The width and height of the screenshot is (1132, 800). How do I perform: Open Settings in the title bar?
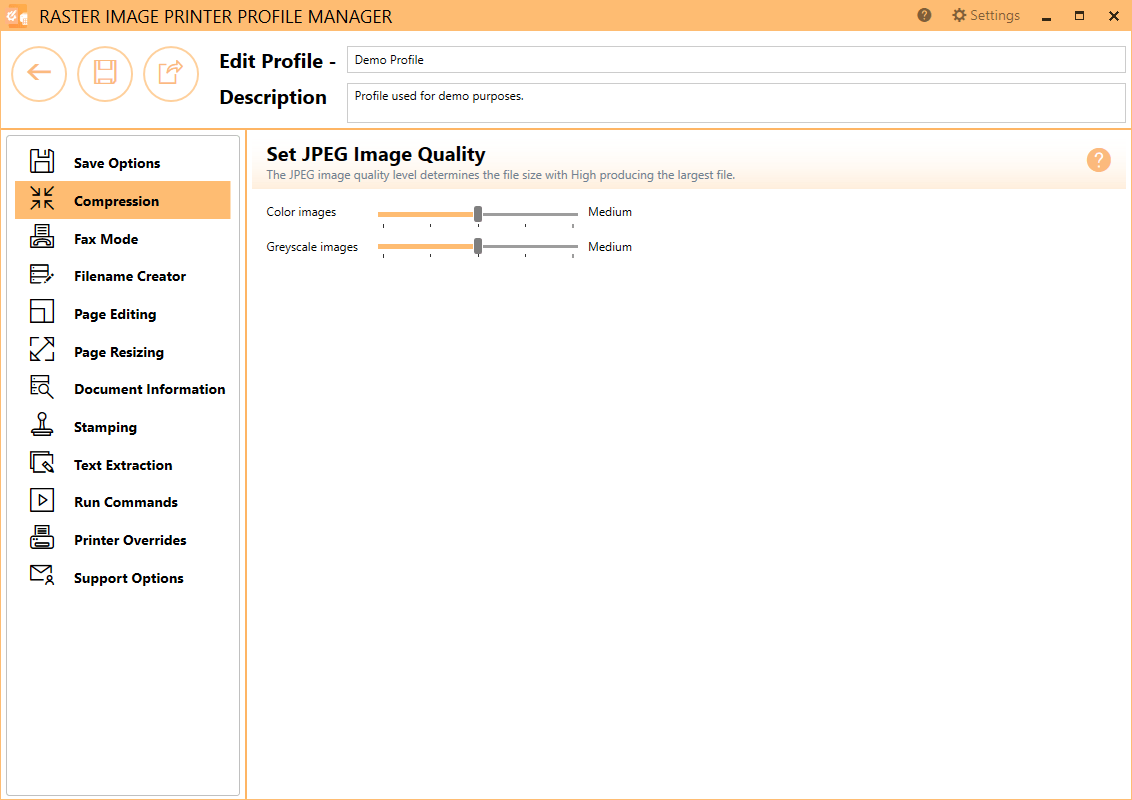tap(985, 16)
